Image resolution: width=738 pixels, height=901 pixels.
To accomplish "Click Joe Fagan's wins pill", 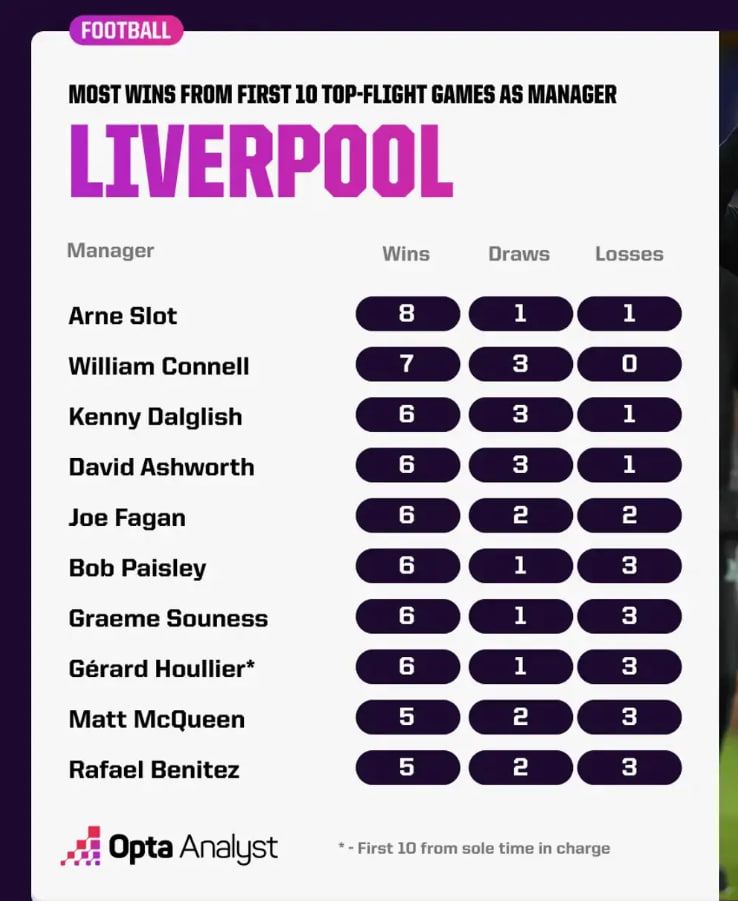I will (x=408, y=515).
